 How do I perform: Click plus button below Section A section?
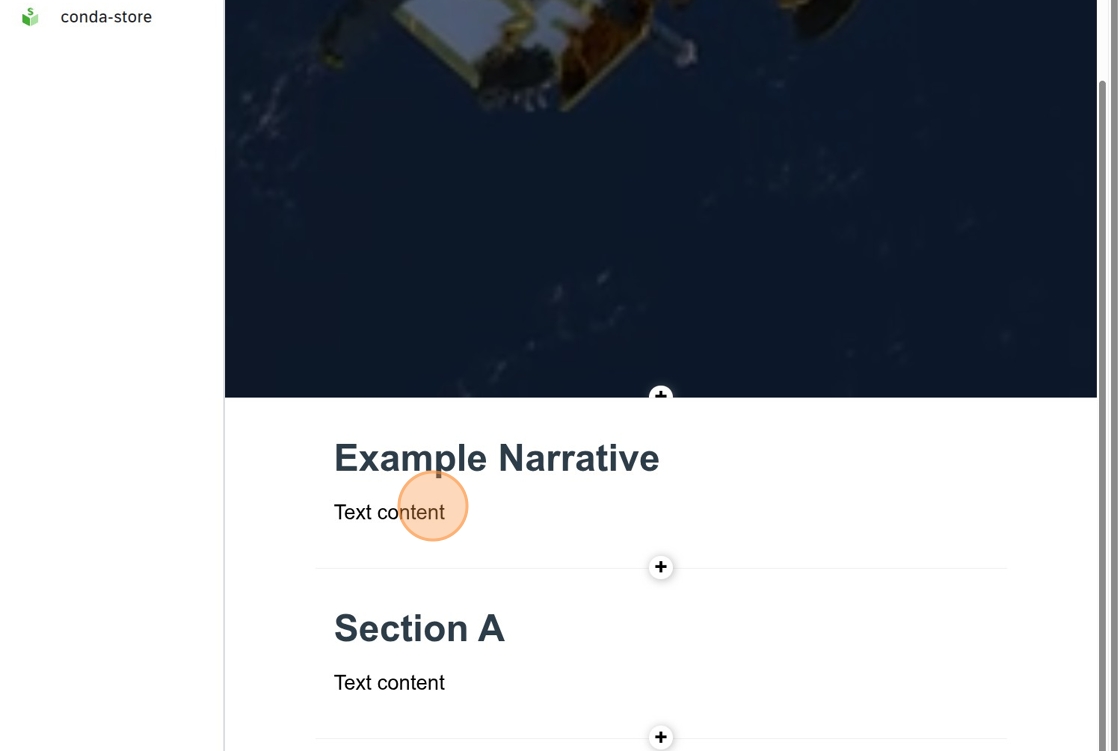point(661,737)
